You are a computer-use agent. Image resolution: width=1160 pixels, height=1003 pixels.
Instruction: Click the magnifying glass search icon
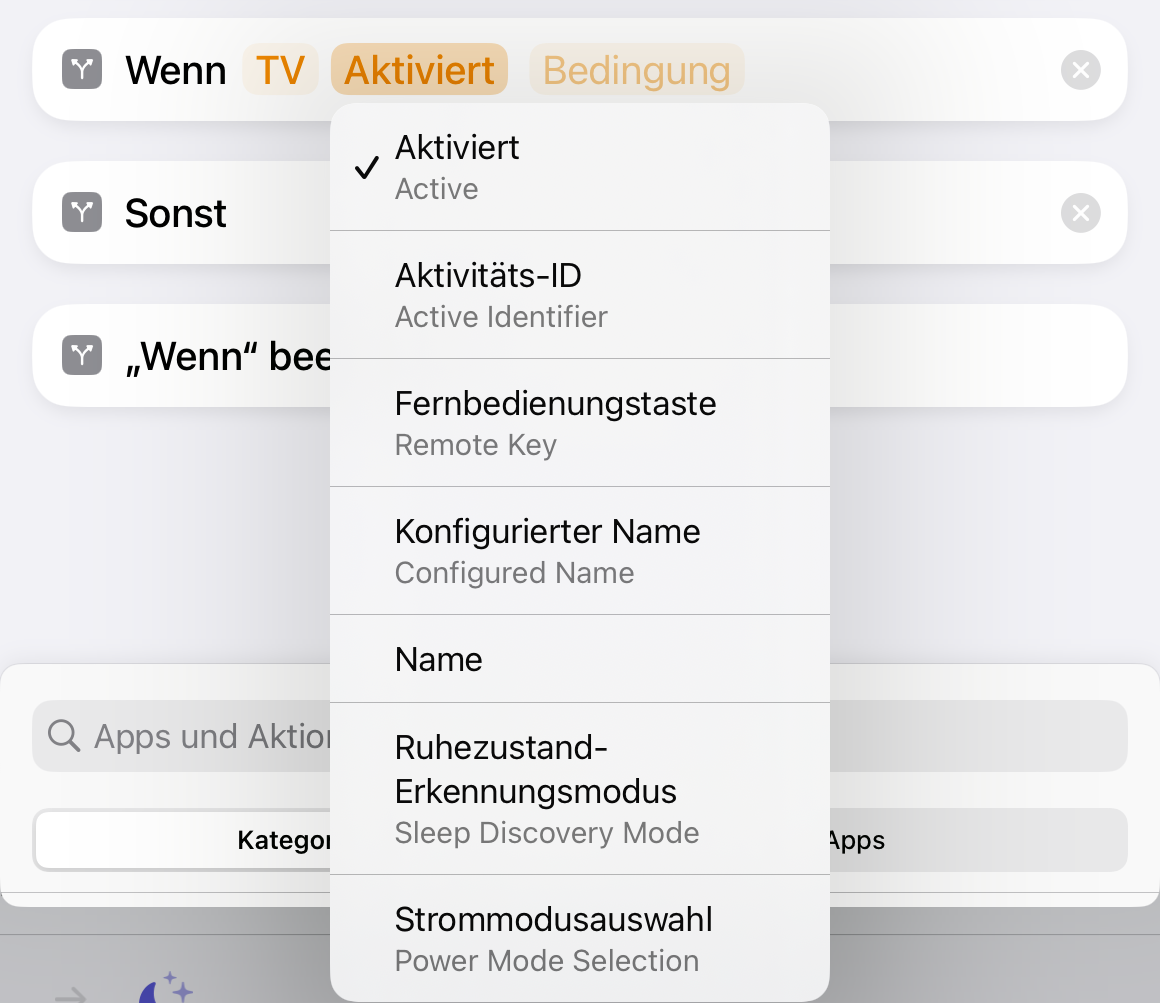tap(64, 736)
